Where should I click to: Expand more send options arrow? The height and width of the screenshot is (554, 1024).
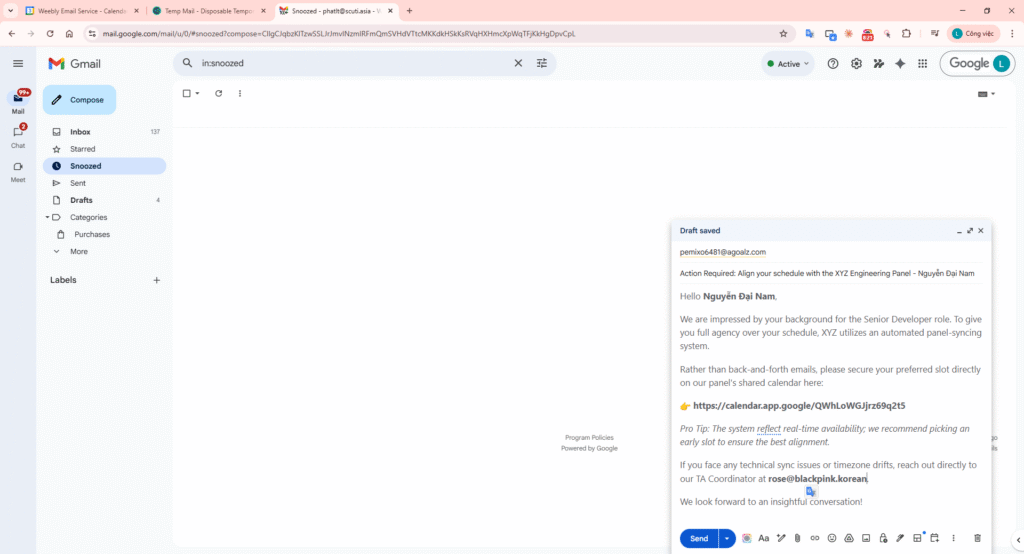[x=727, y=538]
